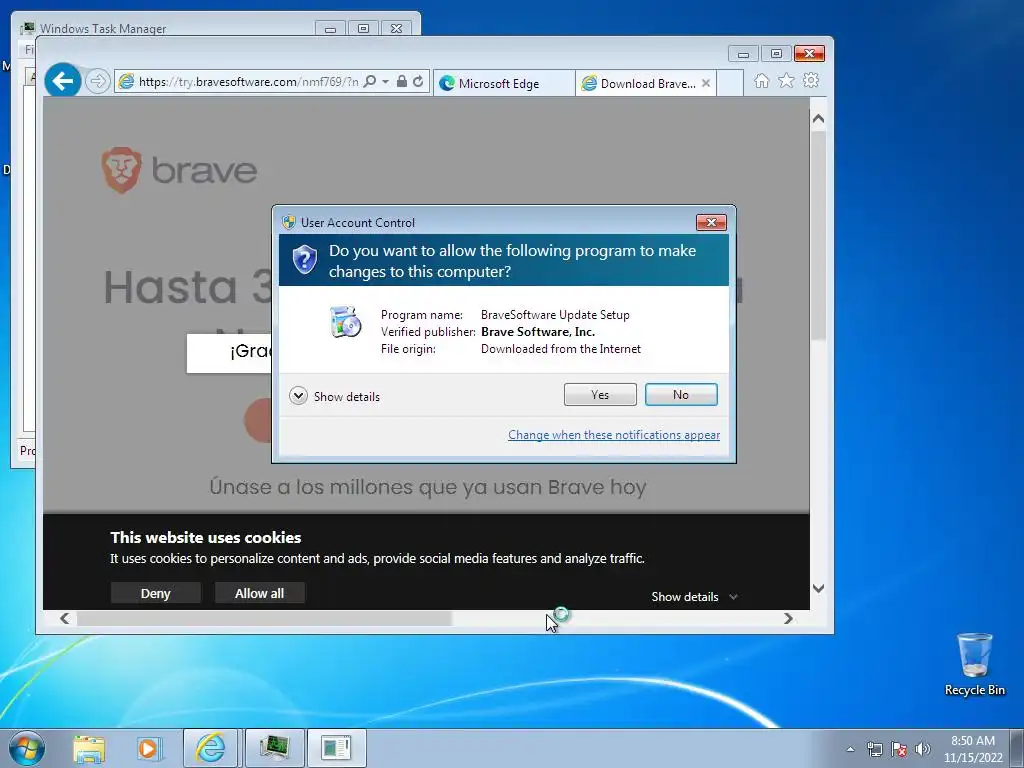The width and height of the screenshot is (1024, 768).
Task: Show hidden system tray icons arrow
Action: 850,749
